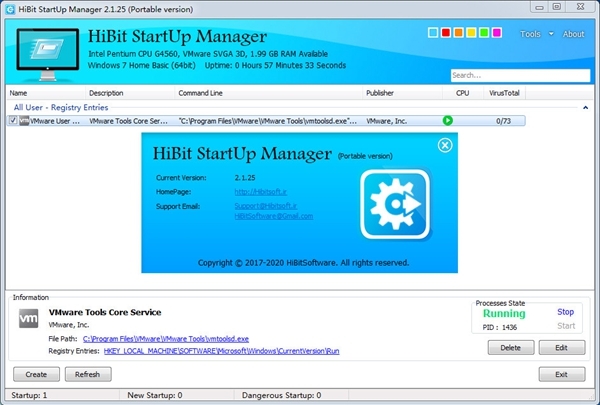Edit the selected startup entry
The width and height of the screenshot is (600, 405).
[x=562, y=348]
